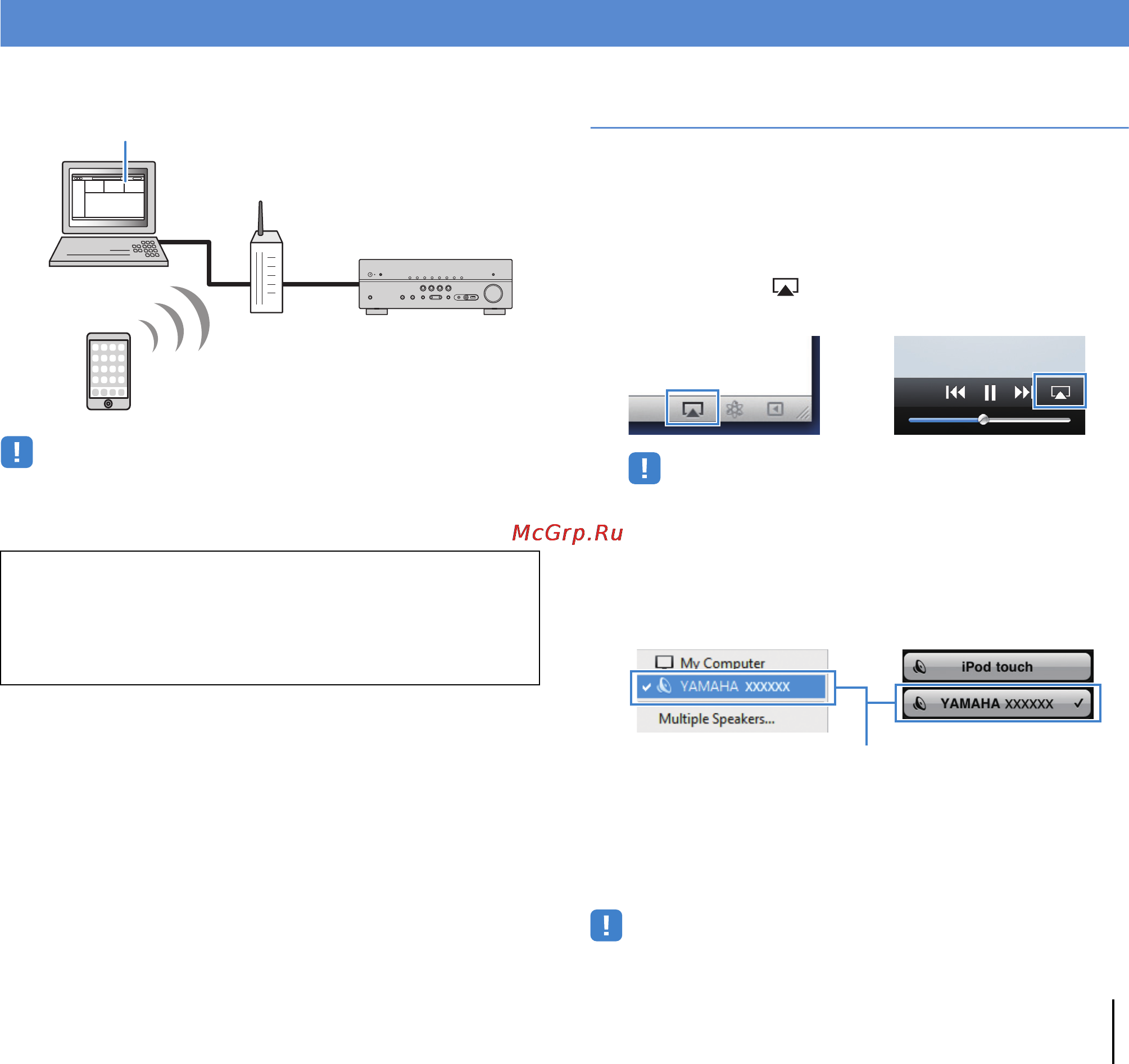Viewport: 1129px width, 1064px height.
Task: Click the iPod smartphone illustration
Action: [x=108, y=371]
